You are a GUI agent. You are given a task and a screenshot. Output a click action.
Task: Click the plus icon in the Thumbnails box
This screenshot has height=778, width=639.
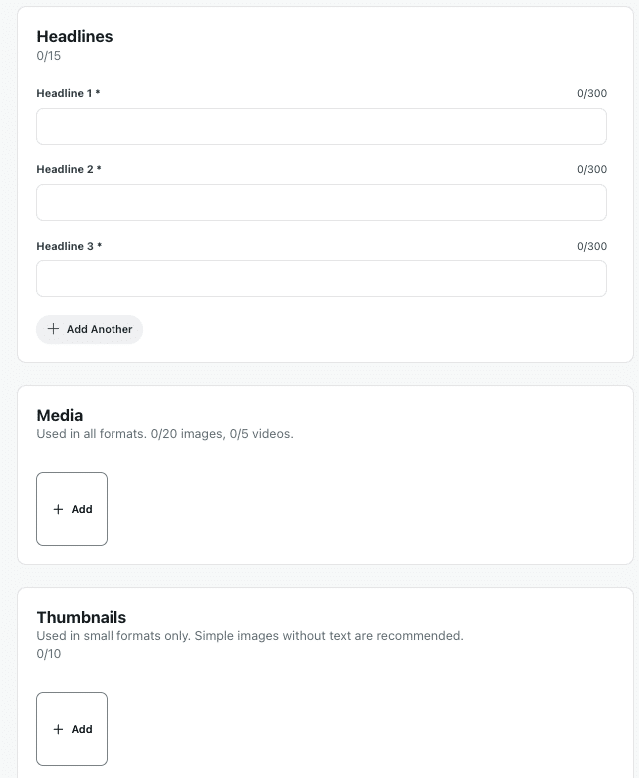[58, 729]
